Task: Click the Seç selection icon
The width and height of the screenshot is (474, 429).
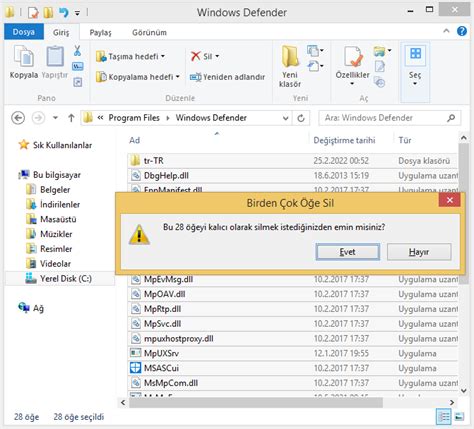Action: (415, 54)
